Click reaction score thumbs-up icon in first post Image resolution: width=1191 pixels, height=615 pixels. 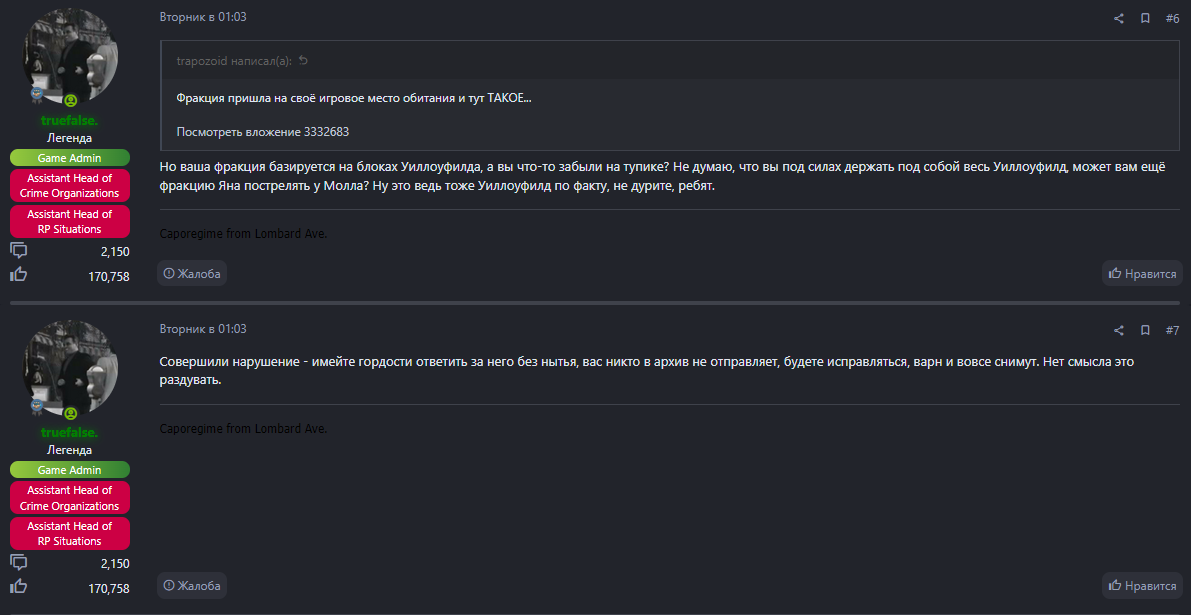(19, 274)
